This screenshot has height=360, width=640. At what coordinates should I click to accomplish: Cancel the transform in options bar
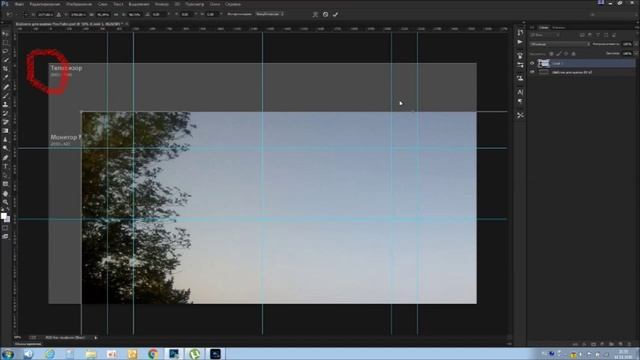pyautogui.click(x=325, y=14)
